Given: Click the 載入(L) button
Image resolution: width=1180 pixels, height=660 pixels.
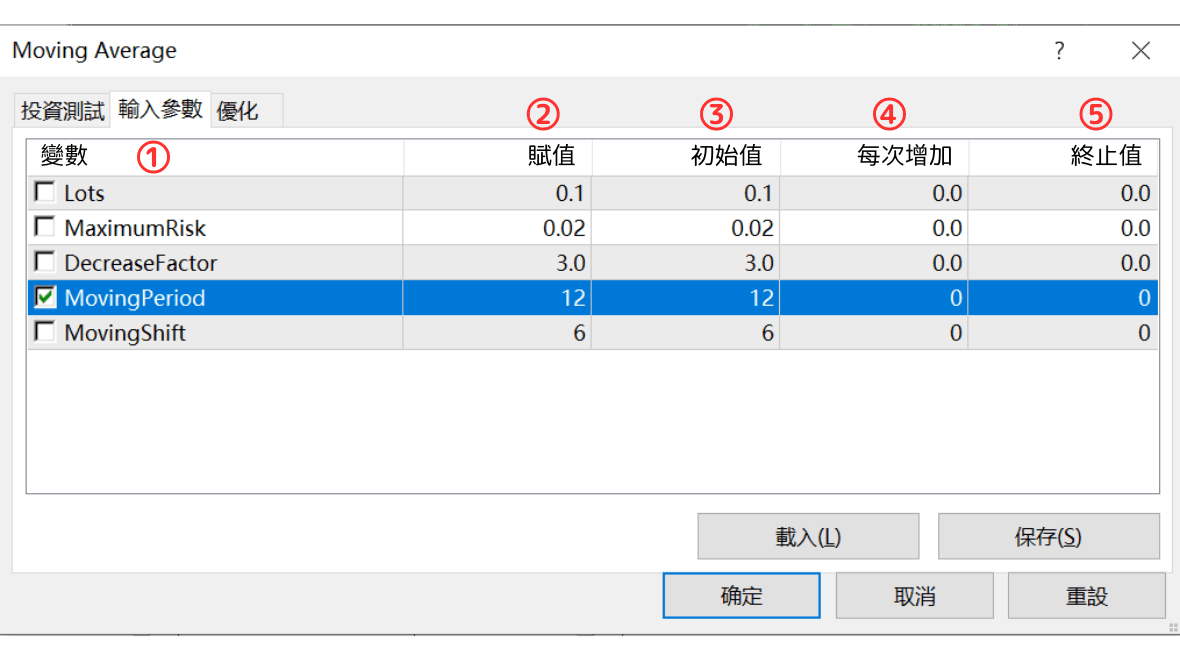Looking at the screenshot, I should click(808, 536).
